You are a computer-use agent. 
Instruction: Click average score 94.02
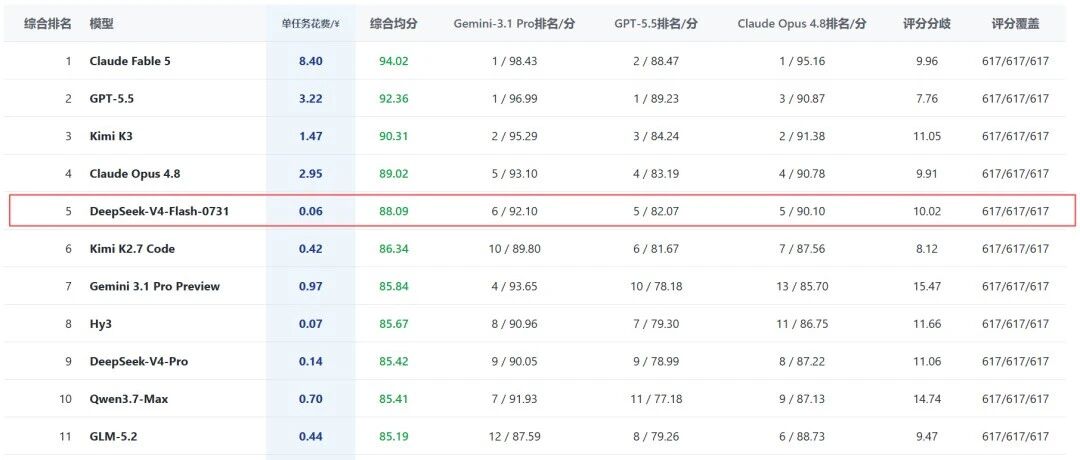pyautogui.click(x=393, y=61)
